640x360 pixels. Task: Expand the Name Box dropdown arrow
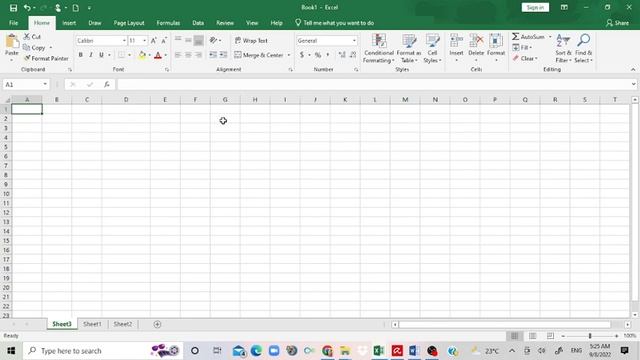45,84
